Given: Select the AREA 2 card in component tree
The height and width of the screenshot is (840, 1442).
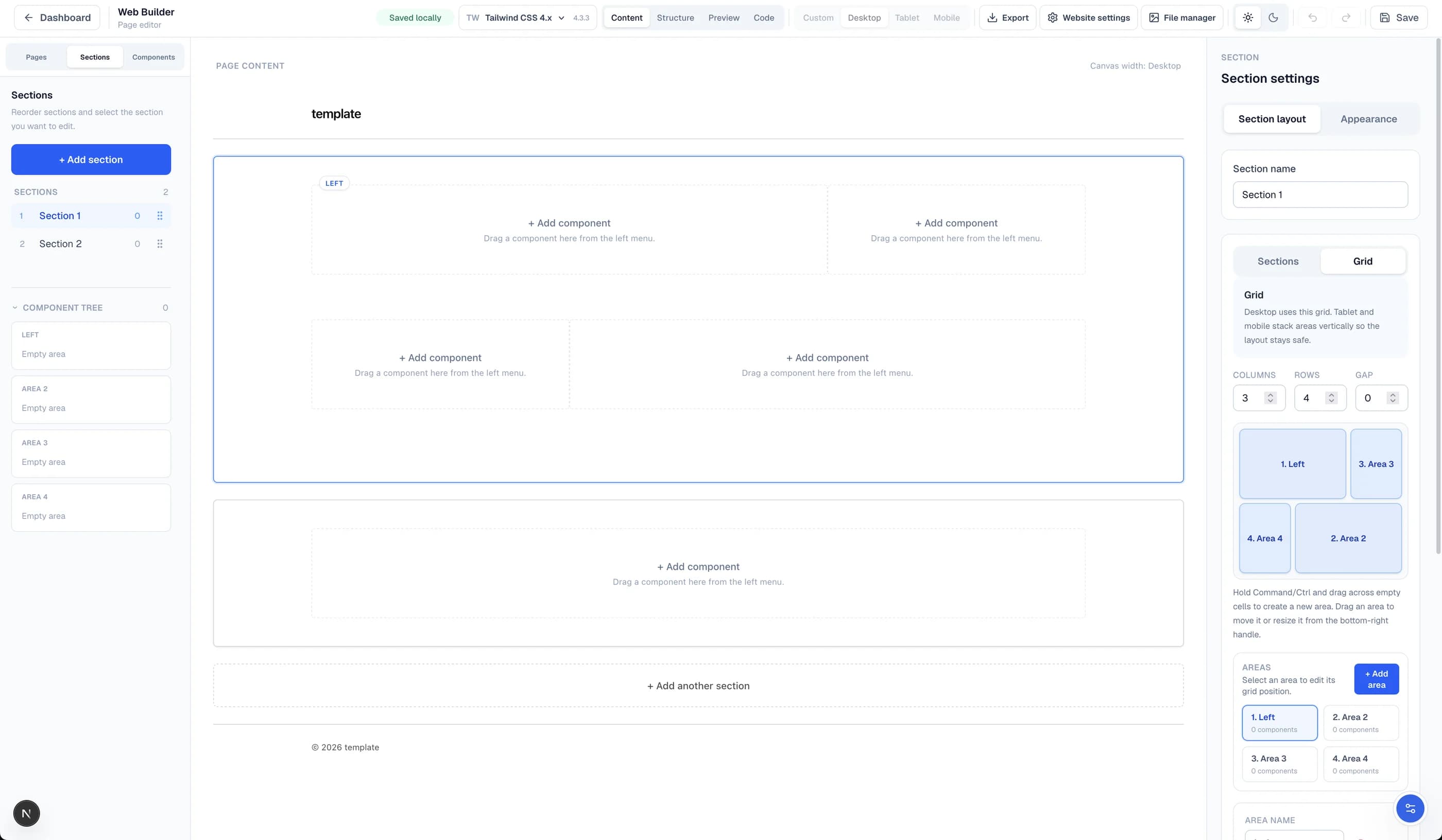Looking at the screenshot, I should (x=91, y=400).
